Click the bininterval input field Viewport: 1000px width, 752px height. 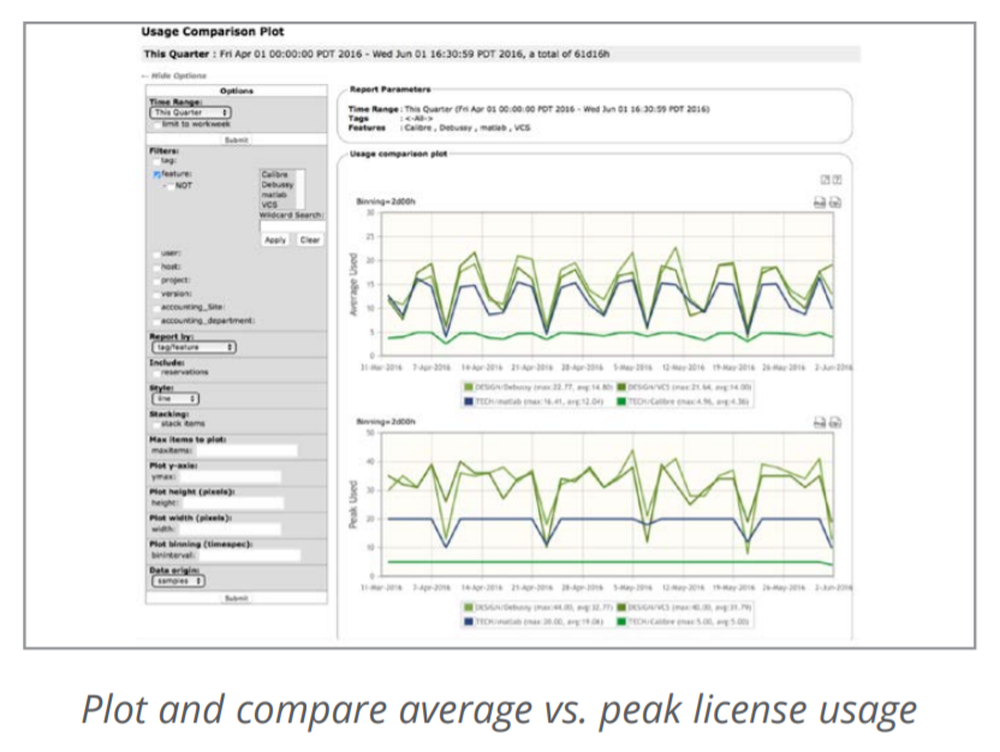(x=249, y=556)
